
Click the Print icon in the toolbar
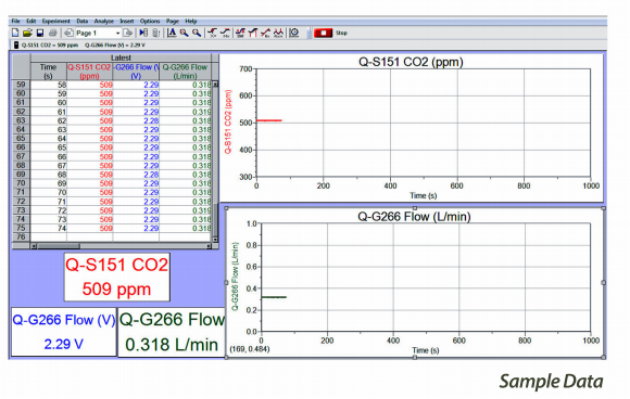click(x=53, y=33)
